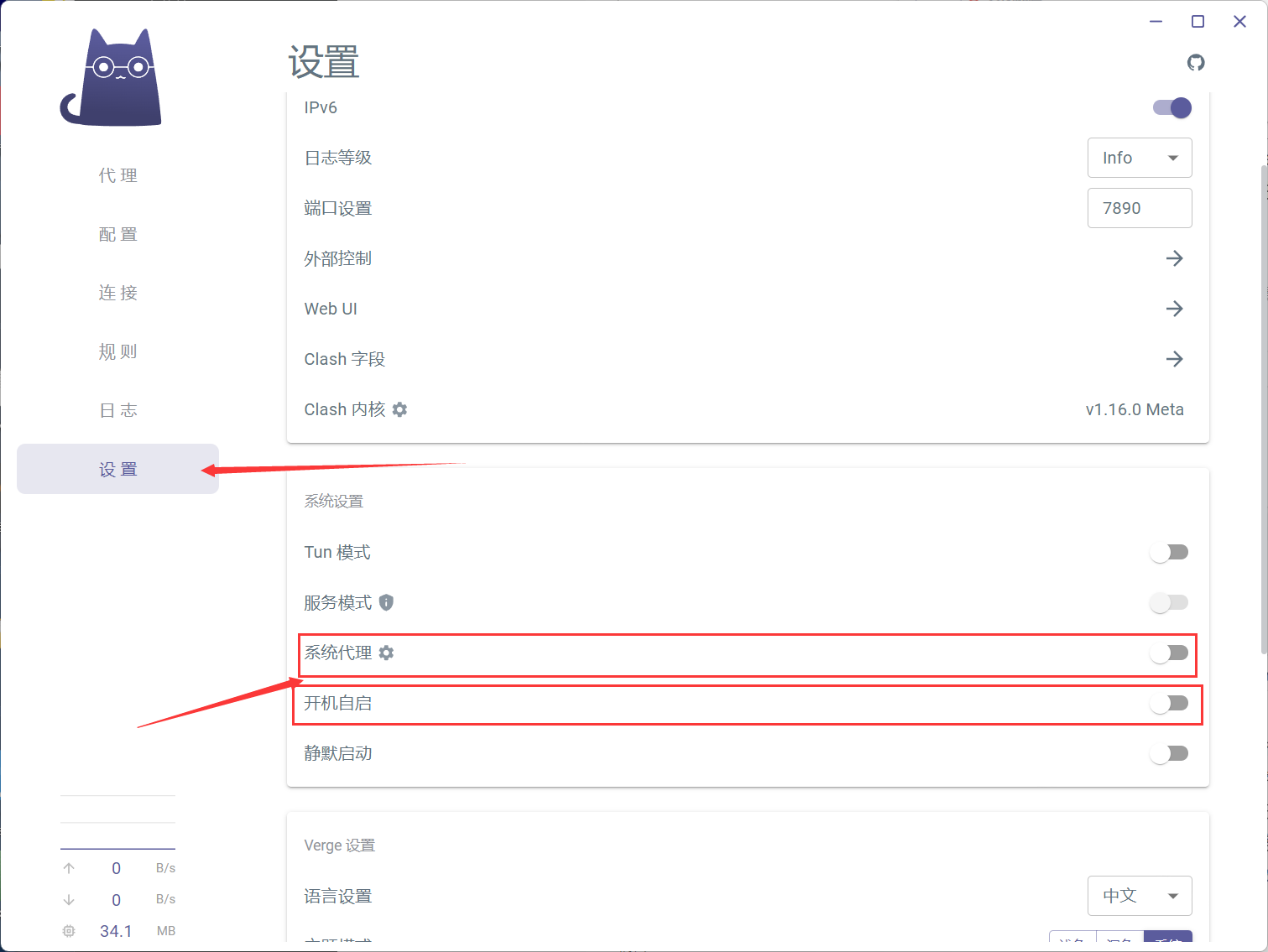1268x952 pixels.
Task: Enable the 开机自启 switch
Action: pyautogui.click(x=1170, y=703)
